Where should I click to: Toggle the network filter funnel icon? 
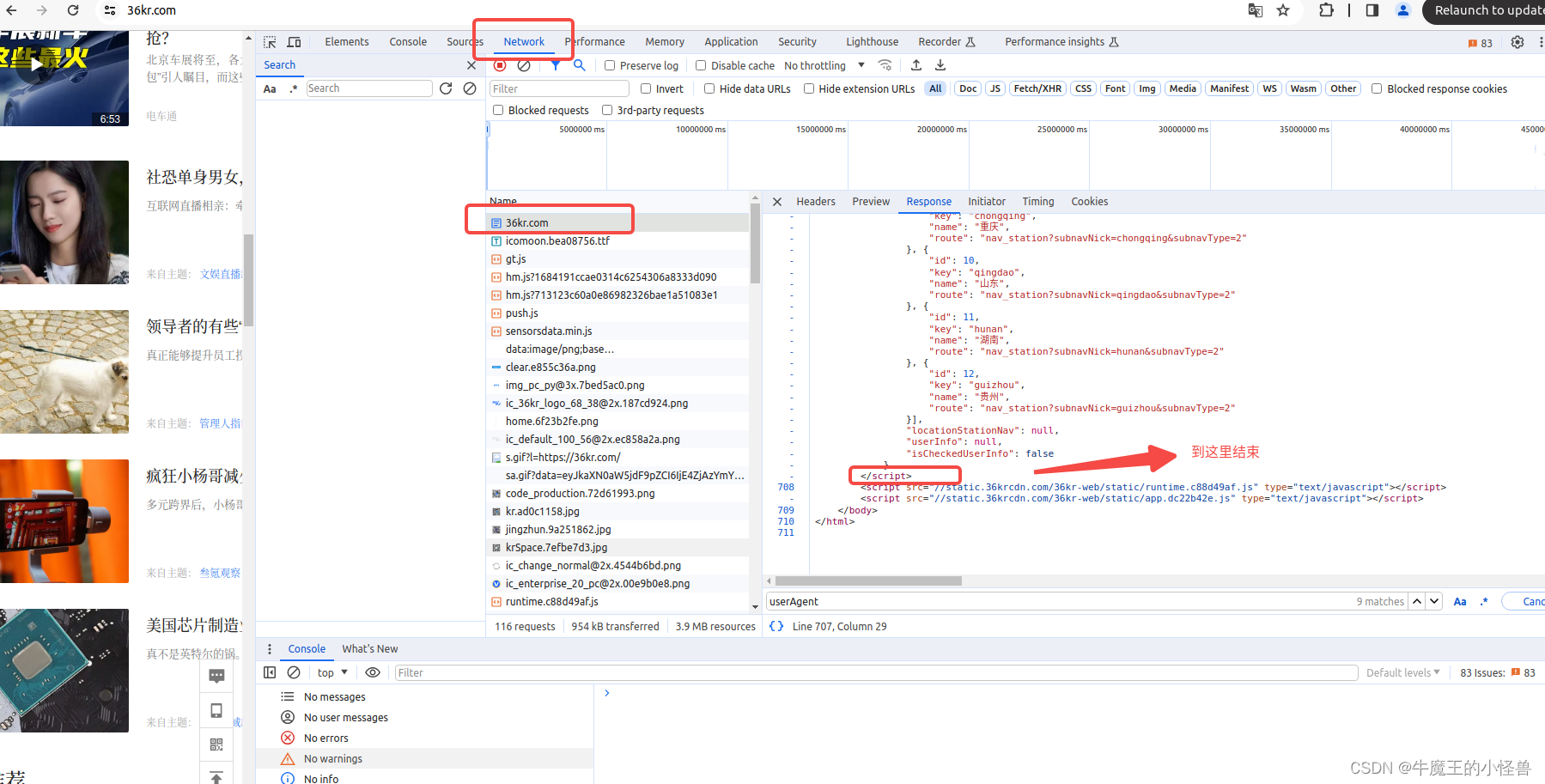tap(556, 65)
